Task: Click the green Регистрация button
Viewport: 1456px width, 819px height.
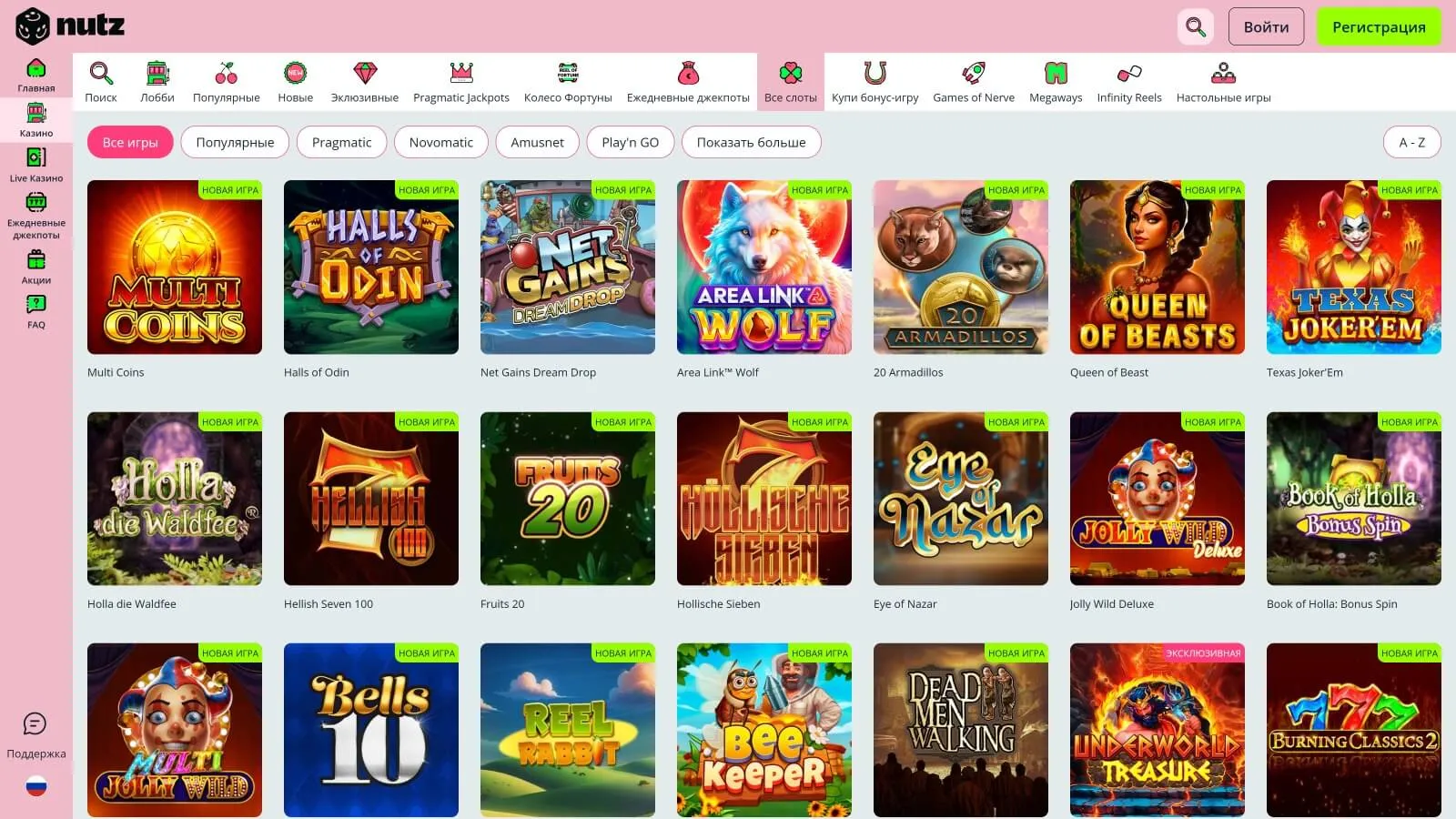Action: [1379, 27]
